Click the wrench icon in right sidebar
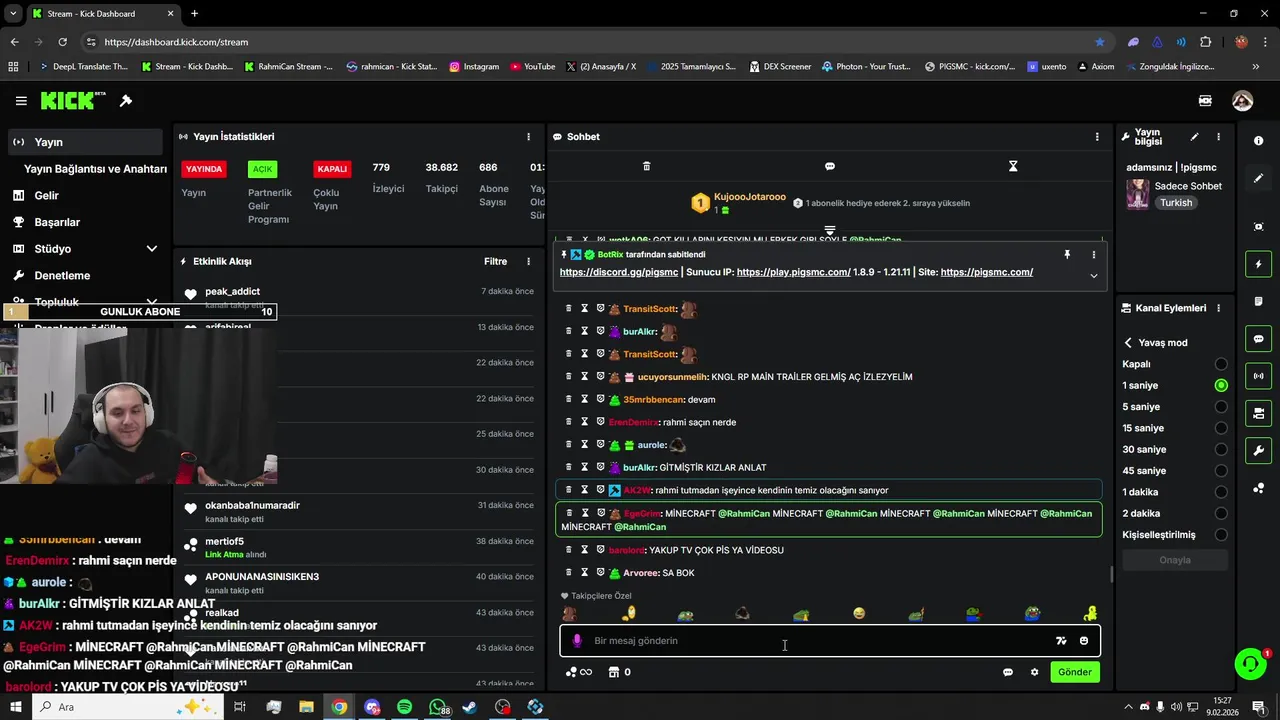The height and width of the screenshot is (720, 1280). 1258,451
